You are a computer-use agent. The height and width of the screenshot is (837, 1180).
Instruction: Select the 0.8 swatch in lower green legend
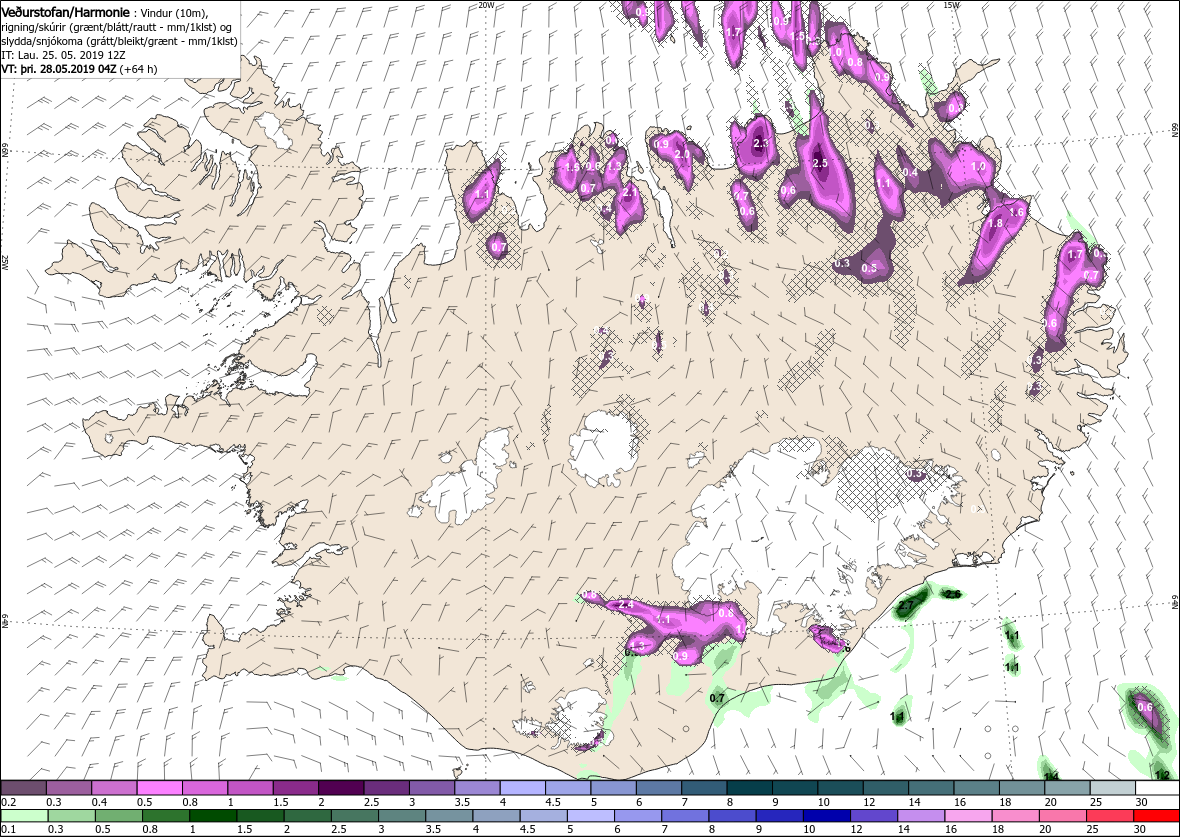[166, 816]
